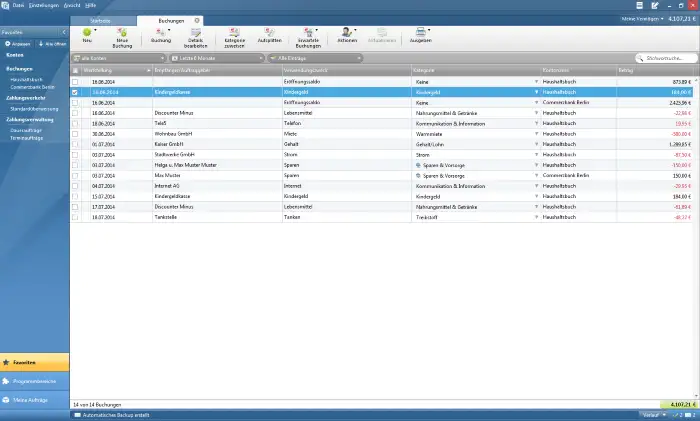700x421 pixels.
Task: Open the Programmbereiche sidebar section
Action: 35,381
